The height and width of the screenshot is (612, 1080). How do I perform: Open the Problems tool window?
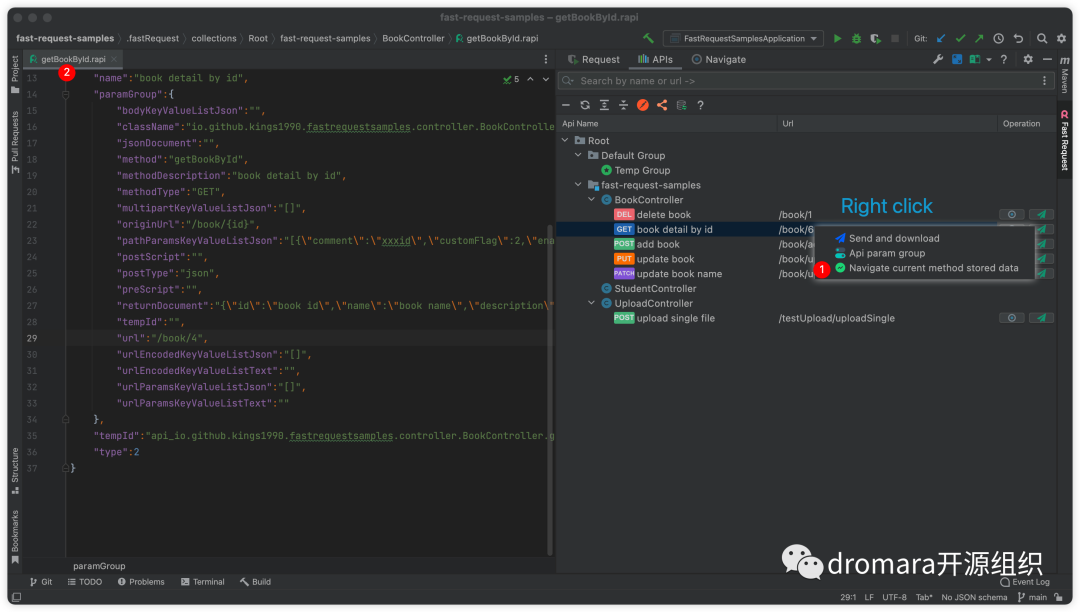point(141,582)
